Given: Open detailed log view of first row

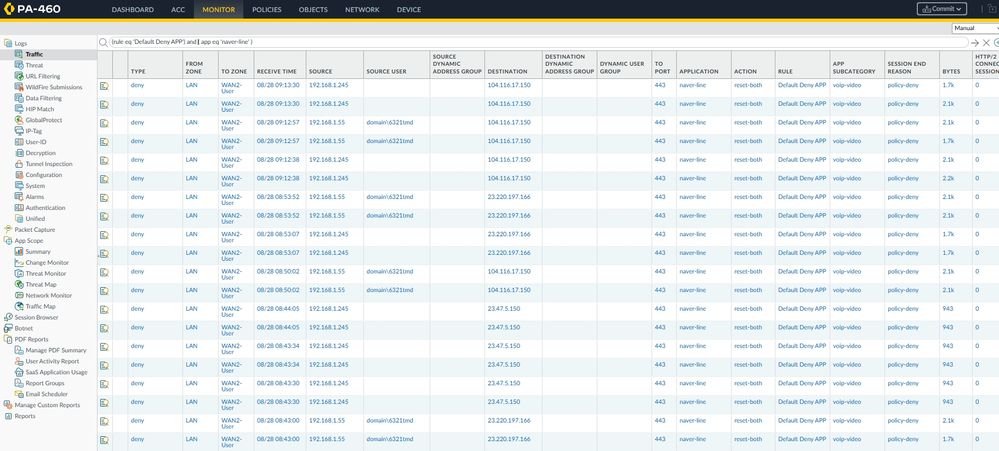Looking at the screenshot, I should 104,86.
